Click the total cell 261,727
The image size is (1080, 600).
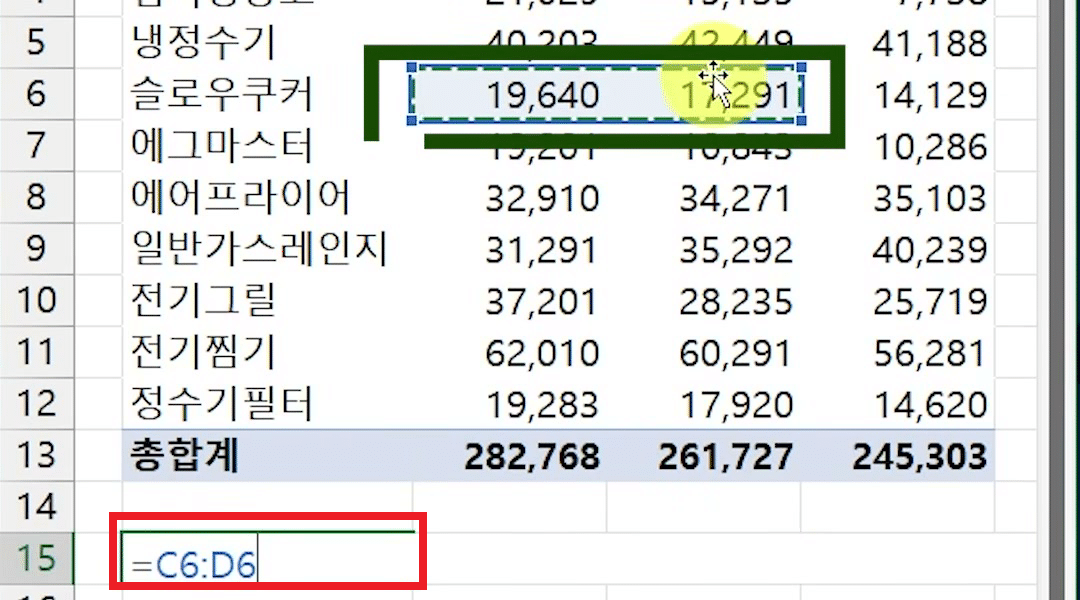coord(704,455)
